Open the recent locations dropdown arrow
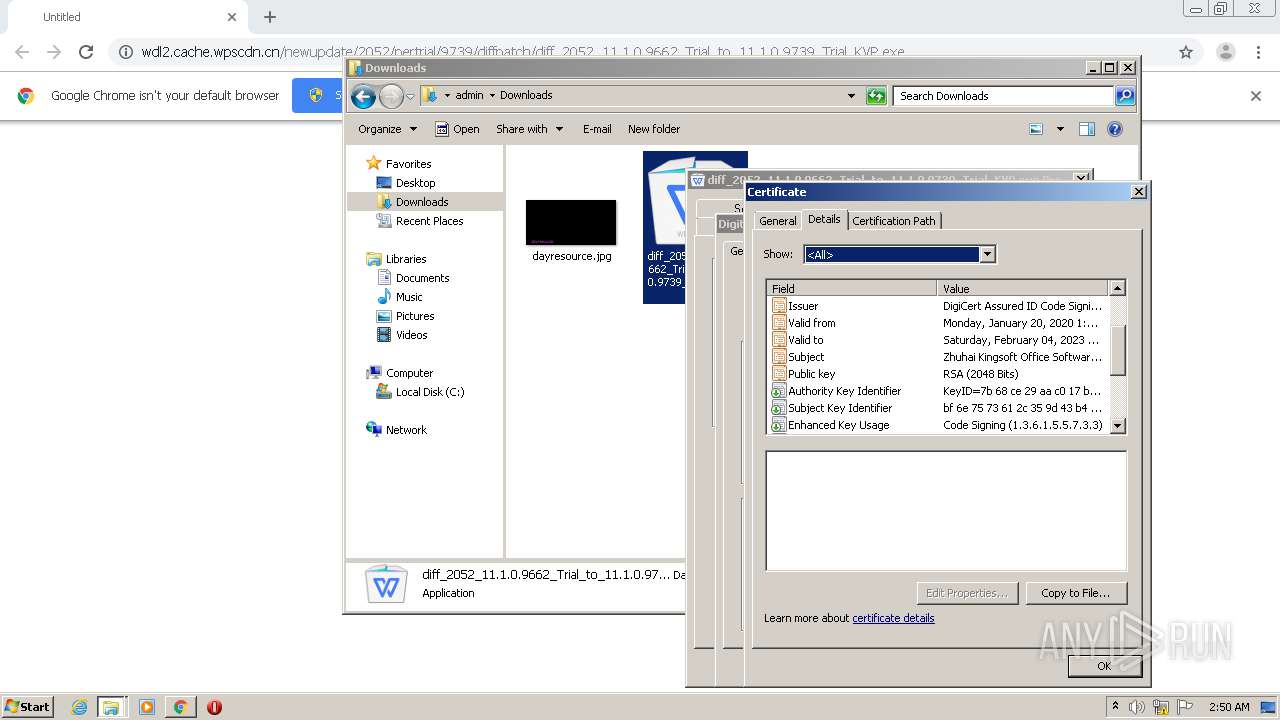 [x=410, y=96]
